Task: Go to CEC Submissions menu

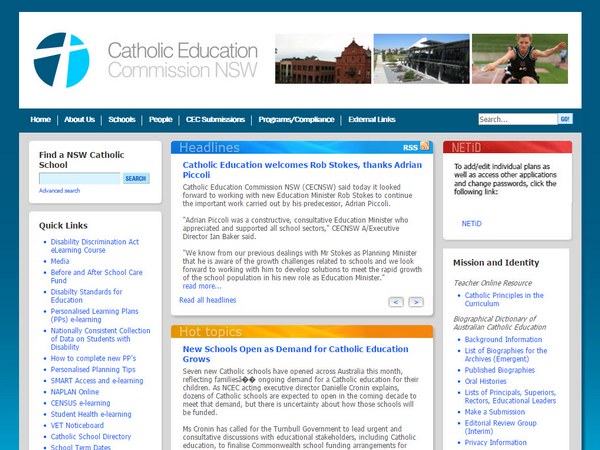Action: [x=215, y=119]
